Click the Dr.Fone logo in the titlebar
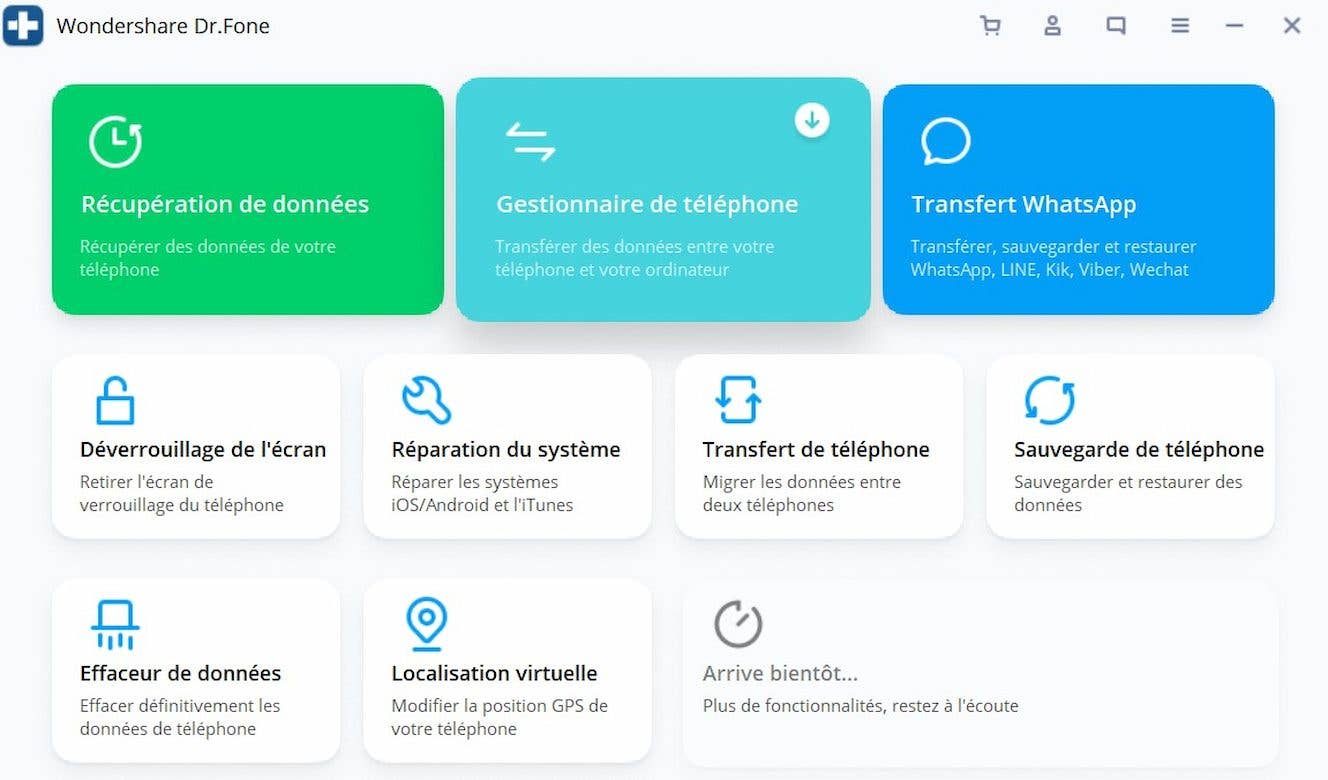Image resolution: width=1328 pixels, height=780 pixels. tap(22, 25)
